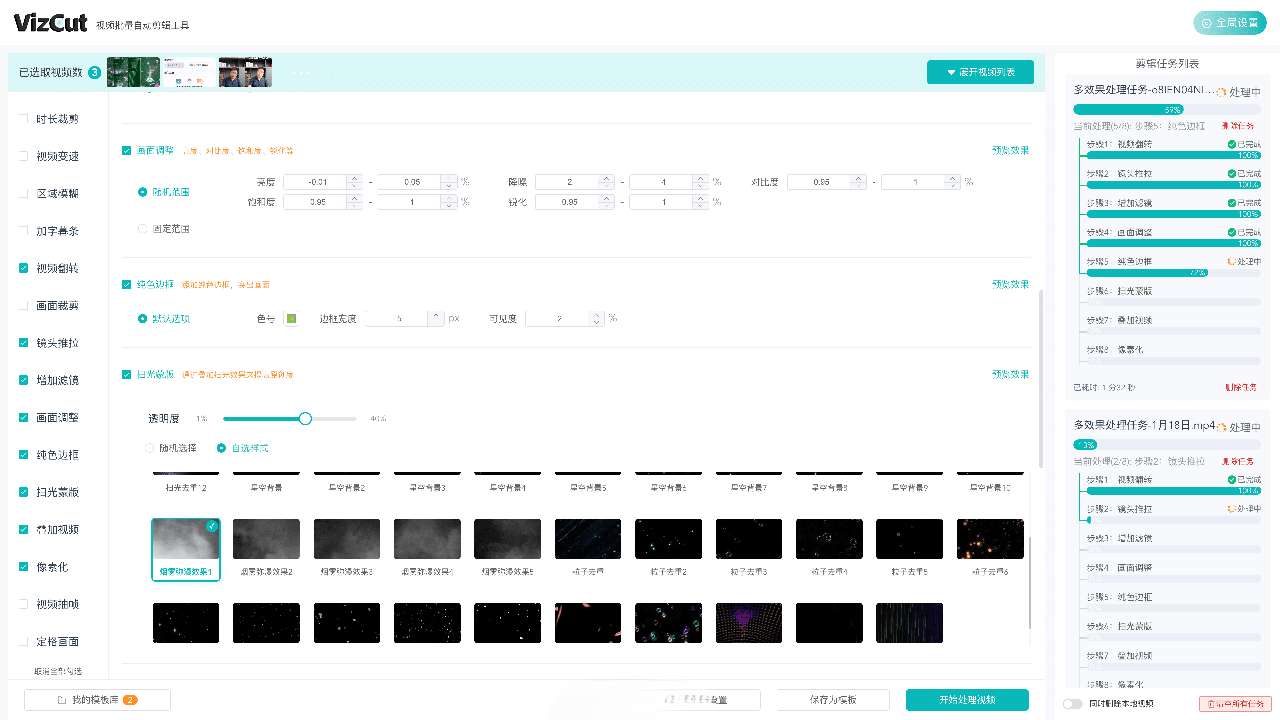Open the green border color swatch
The image size is (1280, 720).
click(291, 319)
